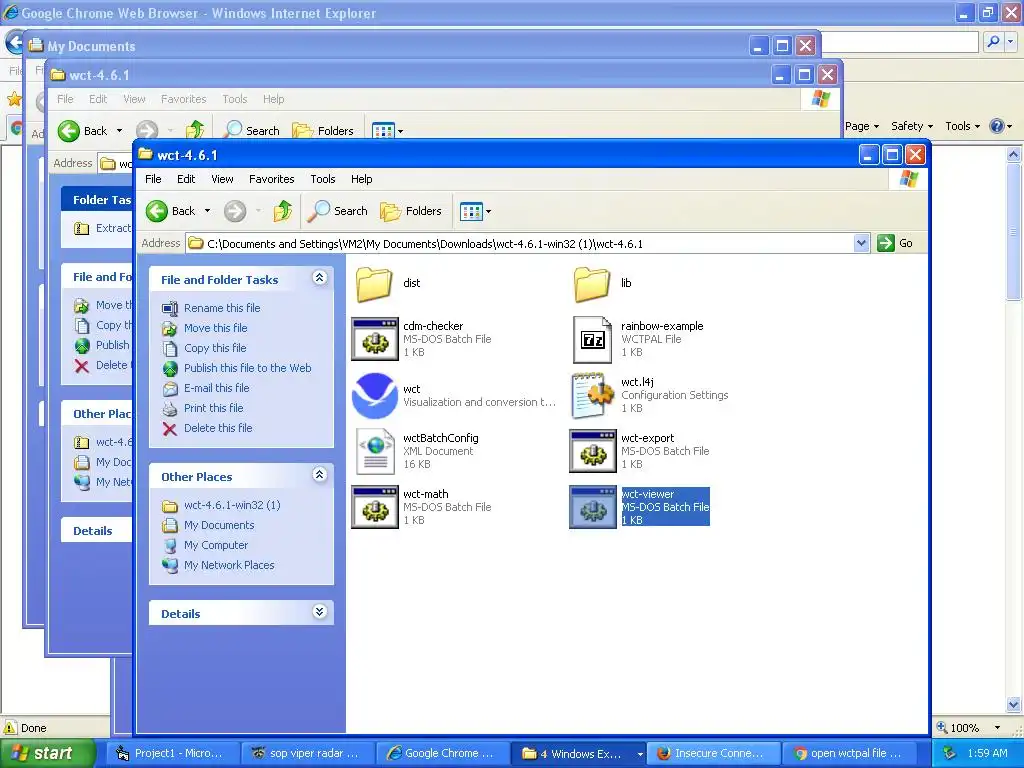Screen dimensions: 1024x768
Task: Select the rainbow-example WCTPAL file icon
Action: 592,339
